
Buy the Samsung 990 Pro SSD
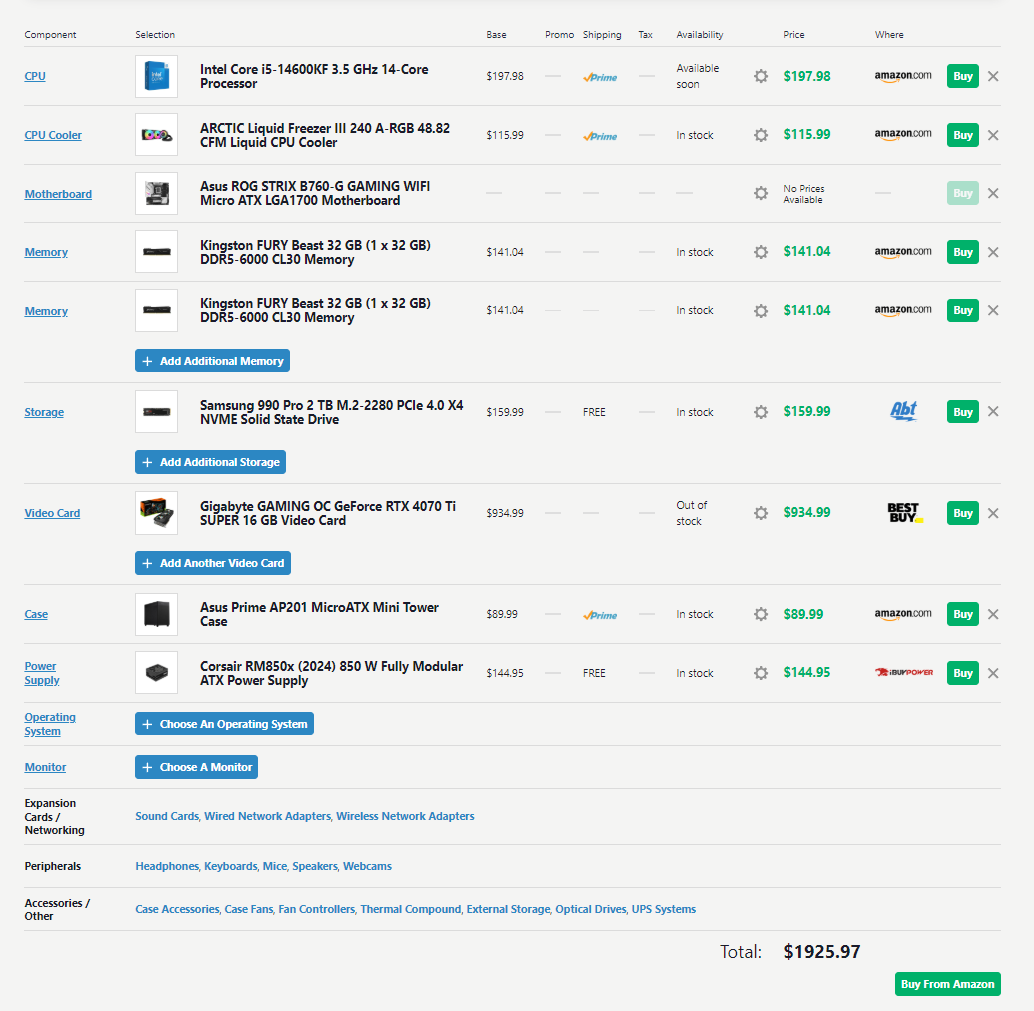pyautogui.click(x=963, y=412)
